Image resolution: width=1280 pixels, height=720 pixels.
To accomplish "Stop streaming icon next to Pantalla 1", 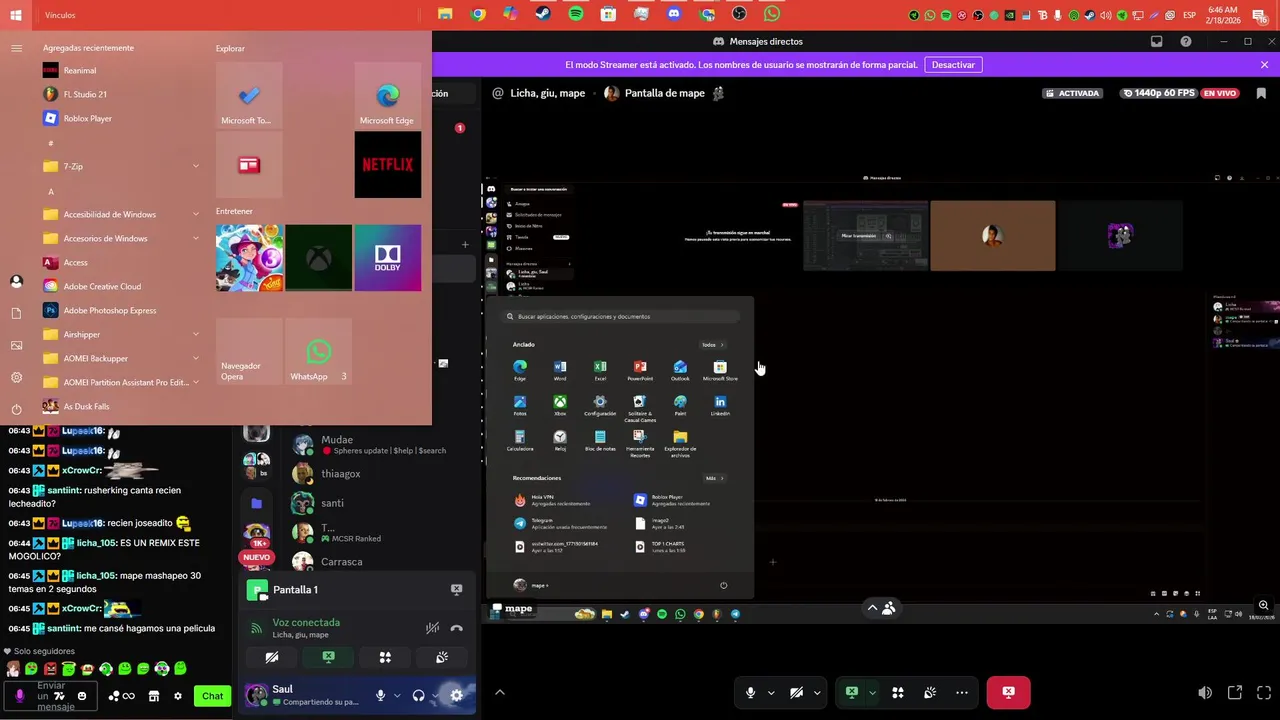I will (456, 590).
